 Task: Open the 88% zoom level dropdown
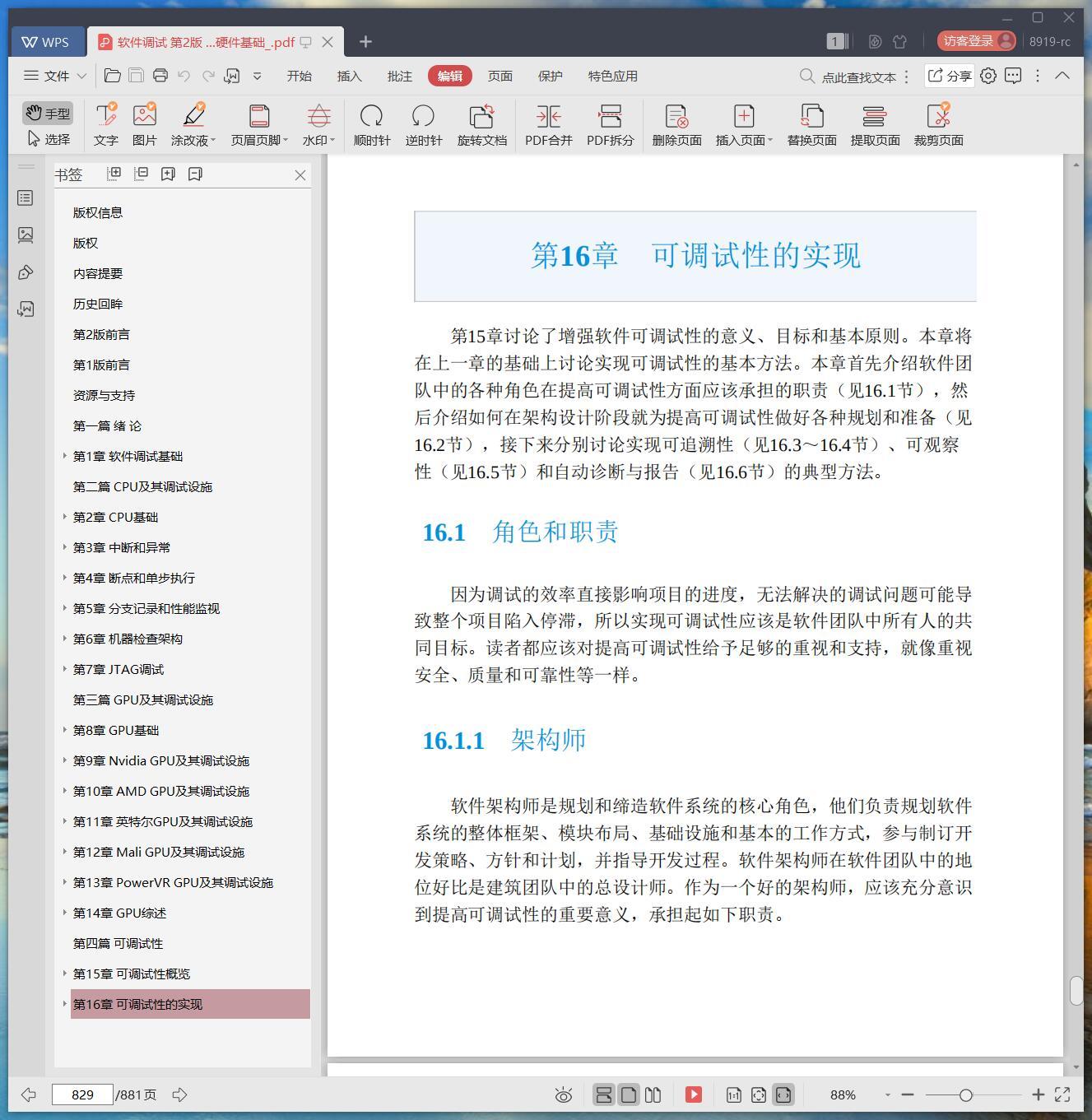click(888, 1094)
